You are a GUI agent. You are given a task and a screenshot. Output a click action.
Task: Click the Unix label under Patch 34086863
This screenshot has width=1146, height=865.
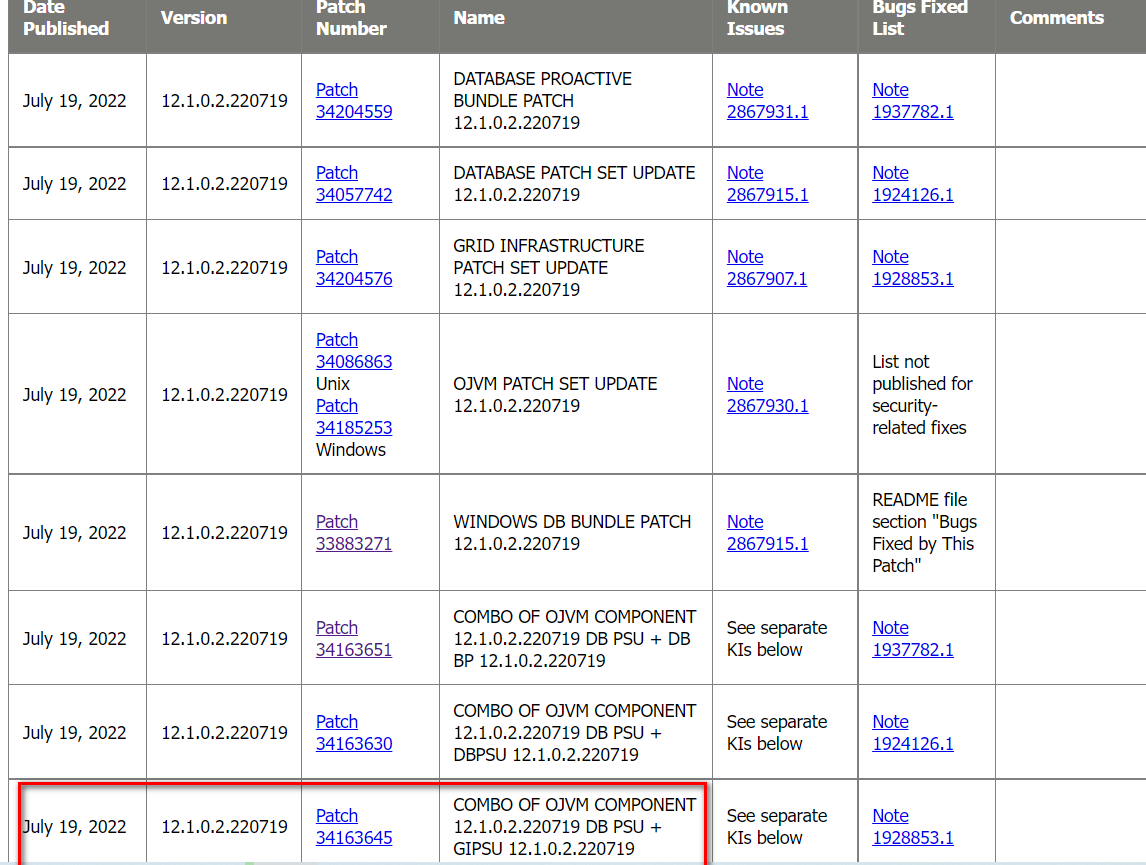(333, 384)
